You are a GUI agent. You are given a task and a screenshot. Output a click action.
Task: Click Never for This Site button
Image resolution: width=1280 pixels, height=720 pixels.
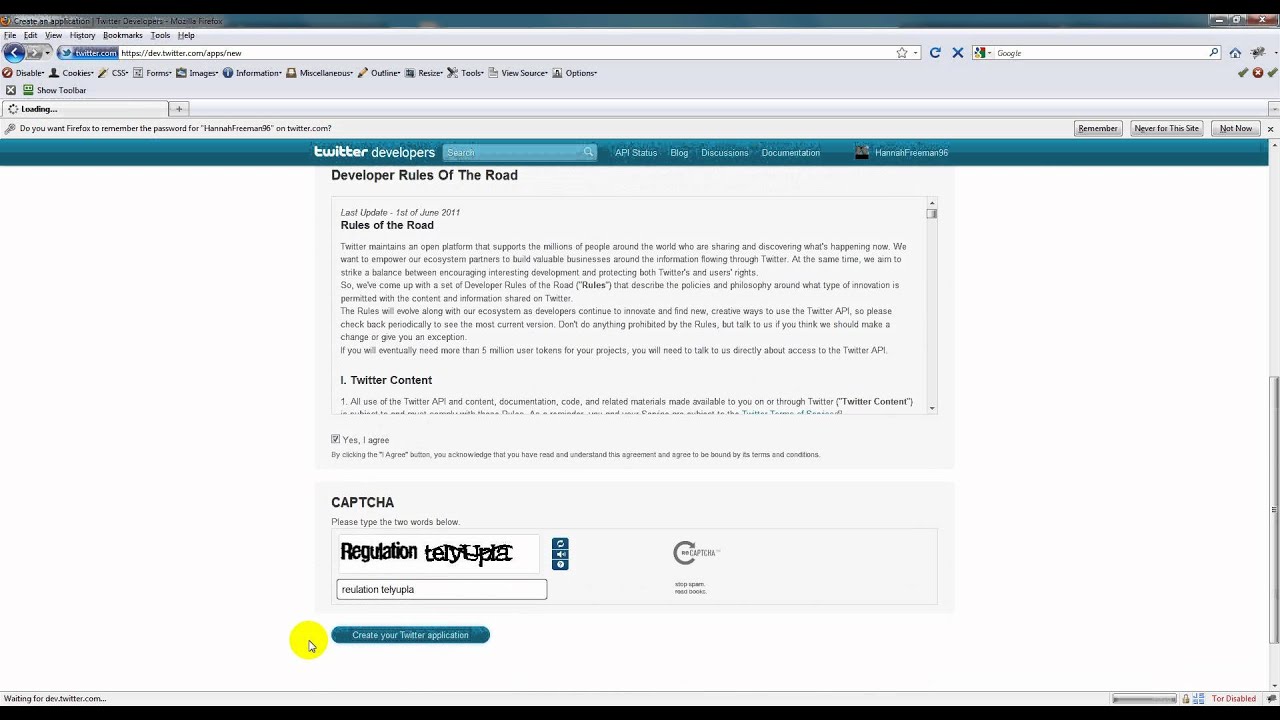click(1166, 128)
